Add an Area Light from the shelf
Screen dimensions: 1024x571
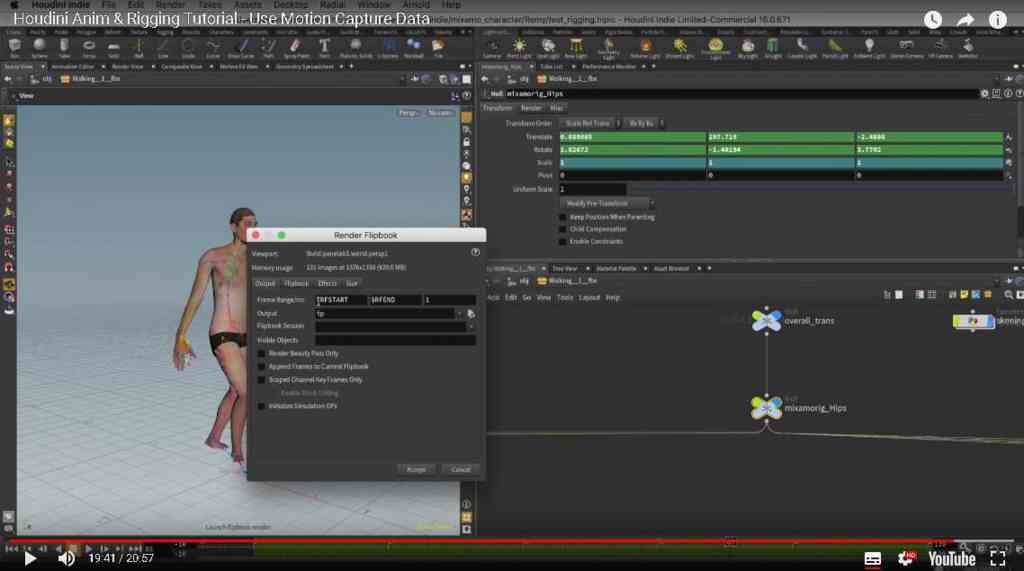click(575, 47)
